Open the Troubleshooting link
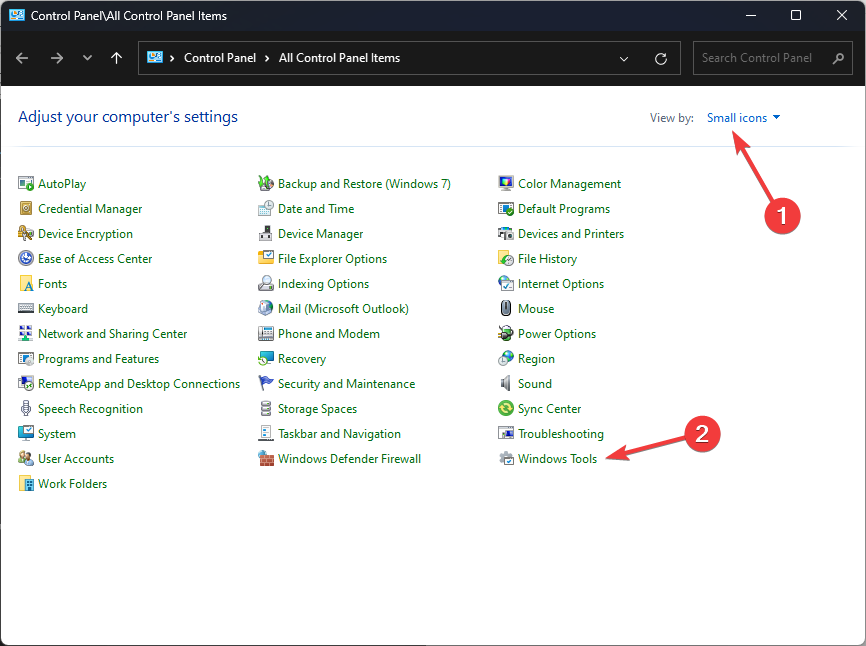The width and height of the screenshot is (866, 646). pyautogui.click(x=561, y=434)
